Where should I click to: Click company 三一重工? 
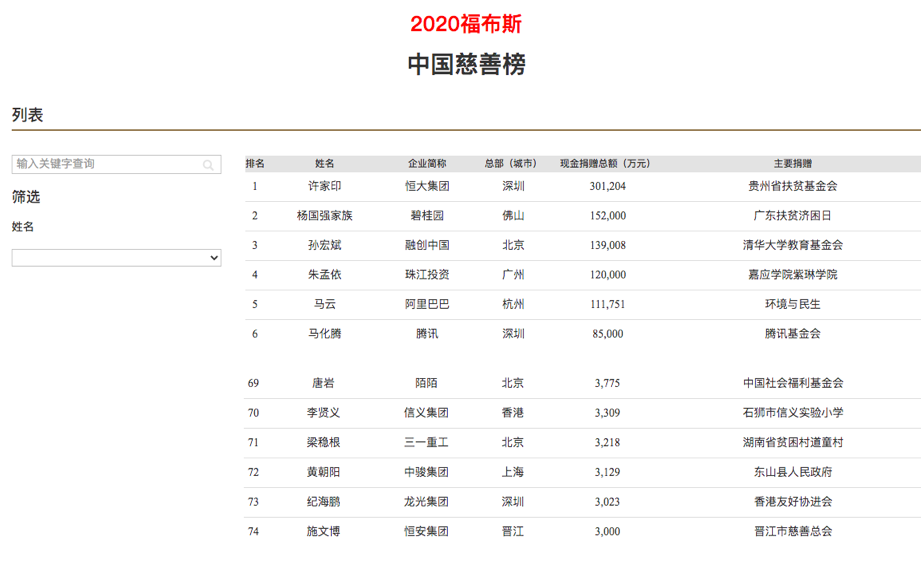426,442
